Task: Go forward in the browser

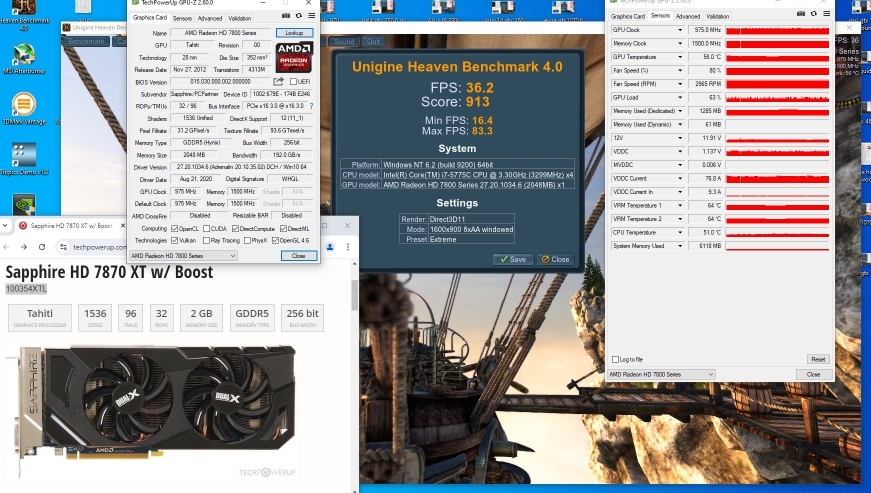Action: [x=24, y=247]
